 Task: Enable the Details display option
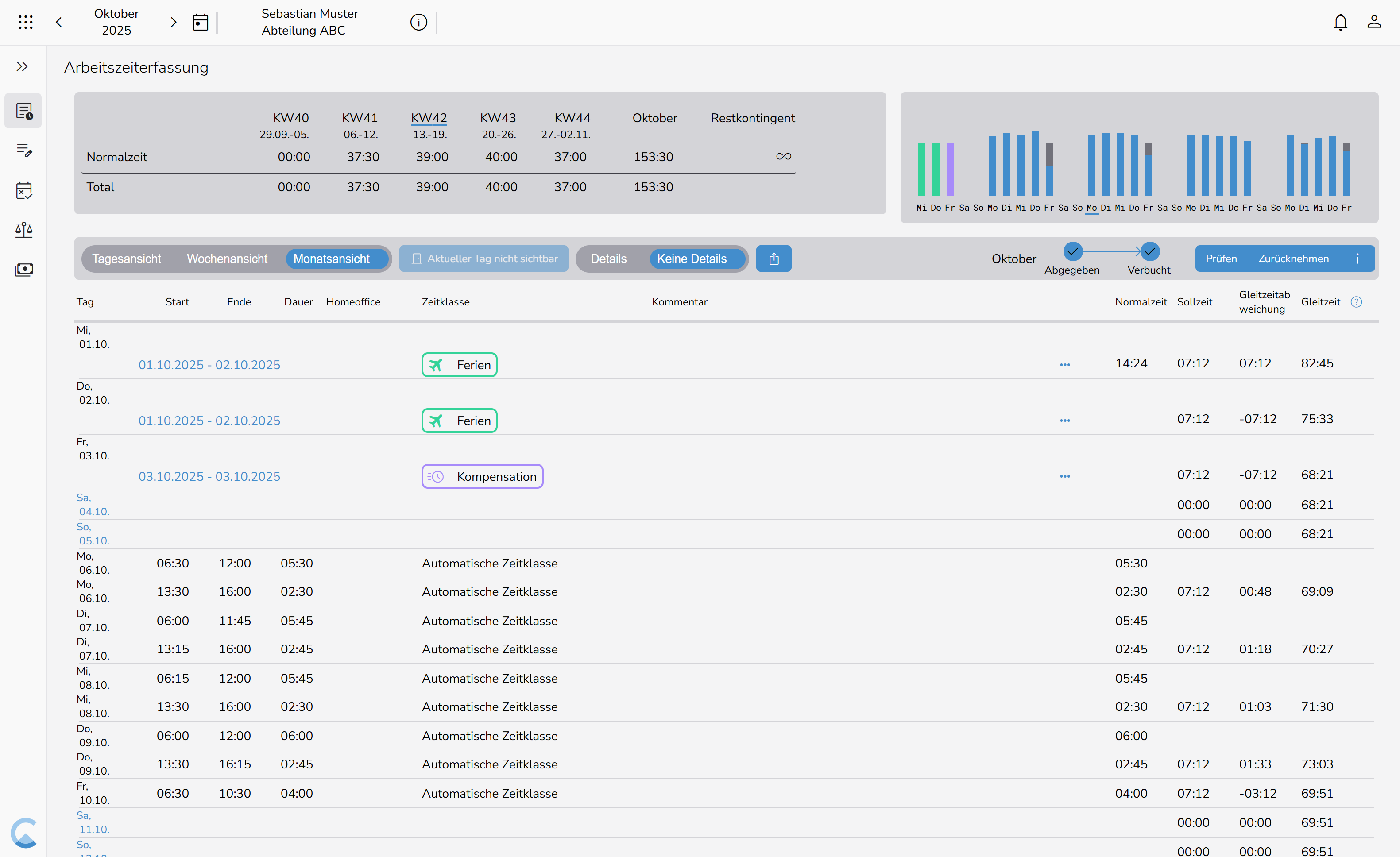(608, 259)
